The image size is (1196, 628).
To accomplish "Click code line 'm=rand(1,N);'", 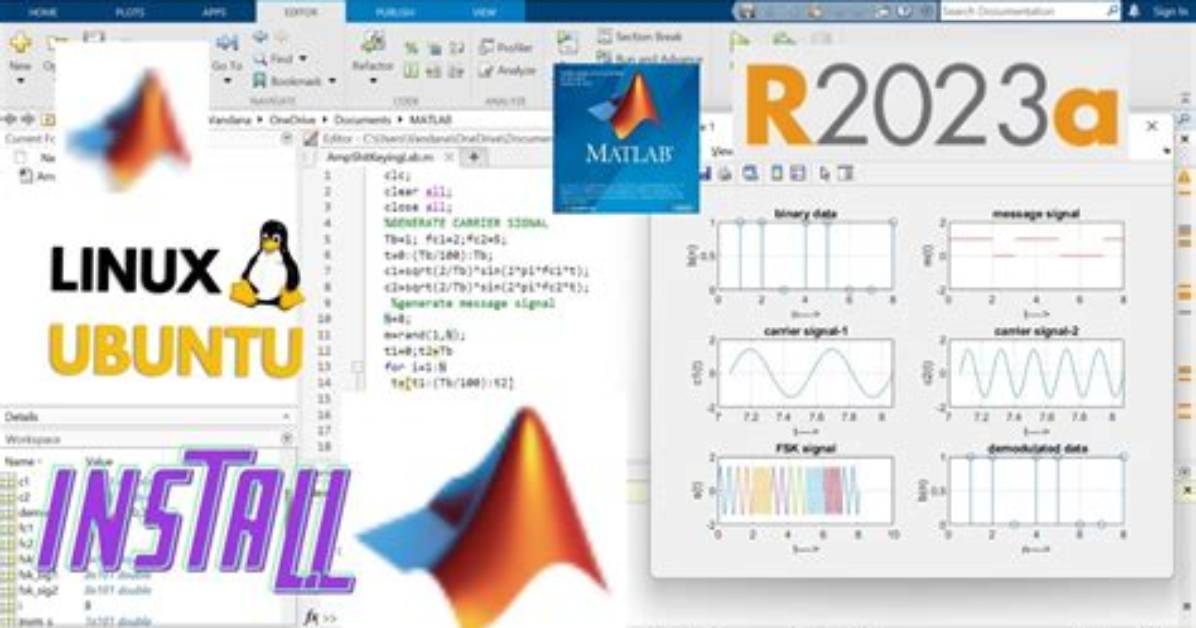I will 425,335.
